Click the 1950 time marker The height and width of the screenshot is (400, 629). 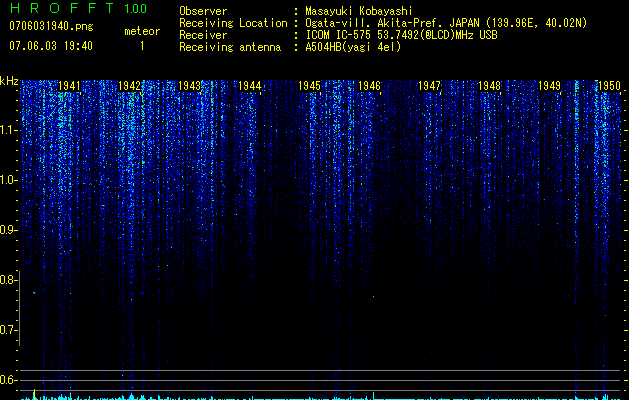pyautogui.click(x=609, y=86)
